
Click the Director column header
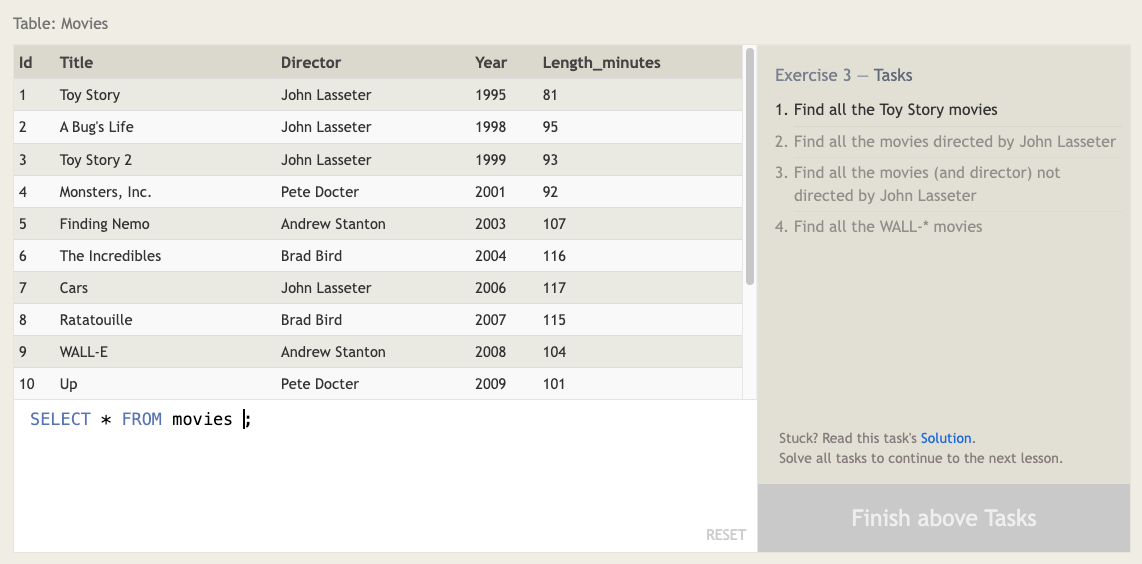(311, 63)
